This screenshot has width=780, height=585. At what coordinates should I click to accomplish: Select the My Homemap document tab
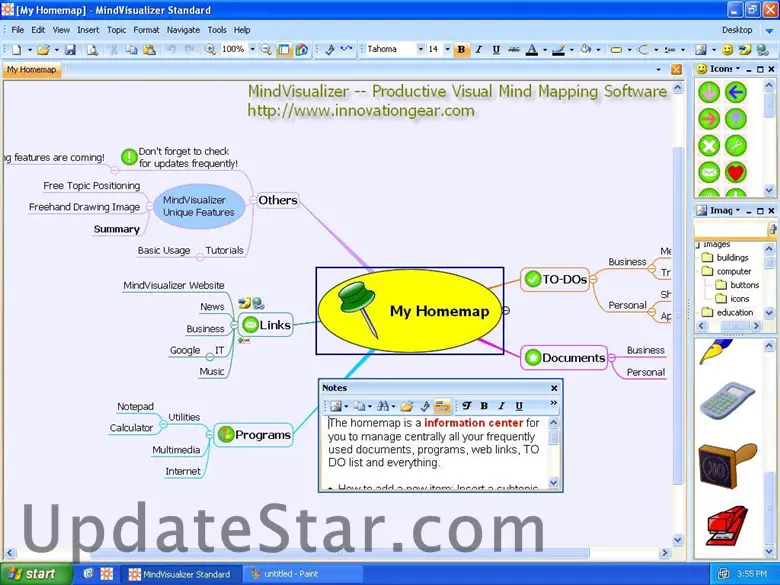pyautogui.click(x=31, y=70)
